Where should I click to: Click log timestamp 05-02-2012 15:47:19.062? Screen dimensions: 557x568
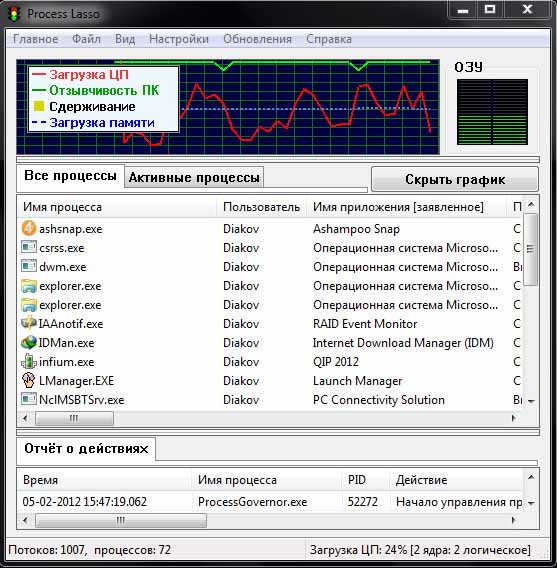point(85,502)
